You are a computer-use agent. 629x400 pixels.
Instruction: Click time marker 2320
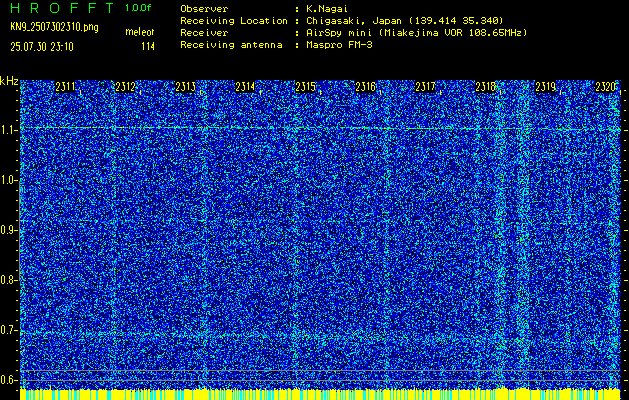pos(605,87)
